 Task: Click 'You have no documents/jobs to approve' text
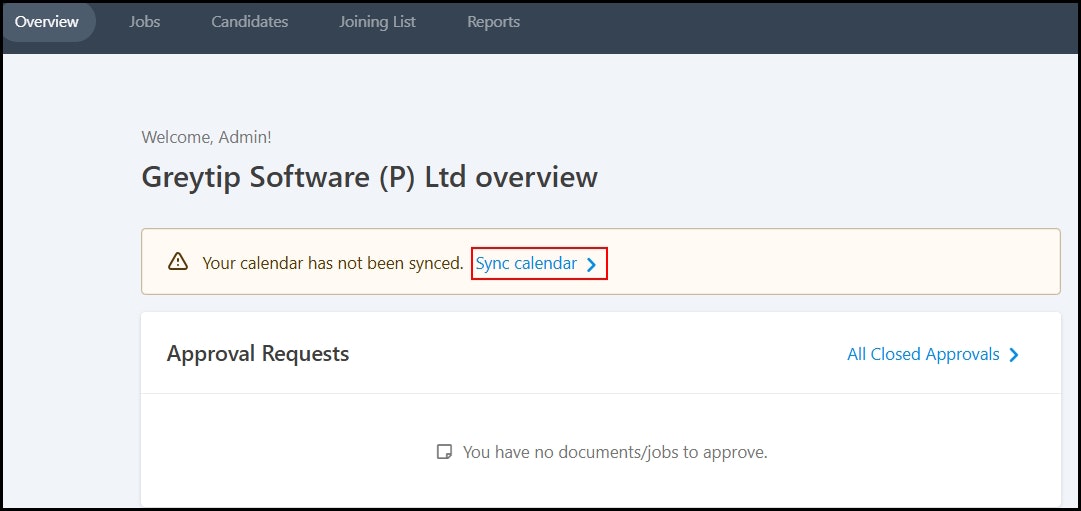click(x=615, y=452)
